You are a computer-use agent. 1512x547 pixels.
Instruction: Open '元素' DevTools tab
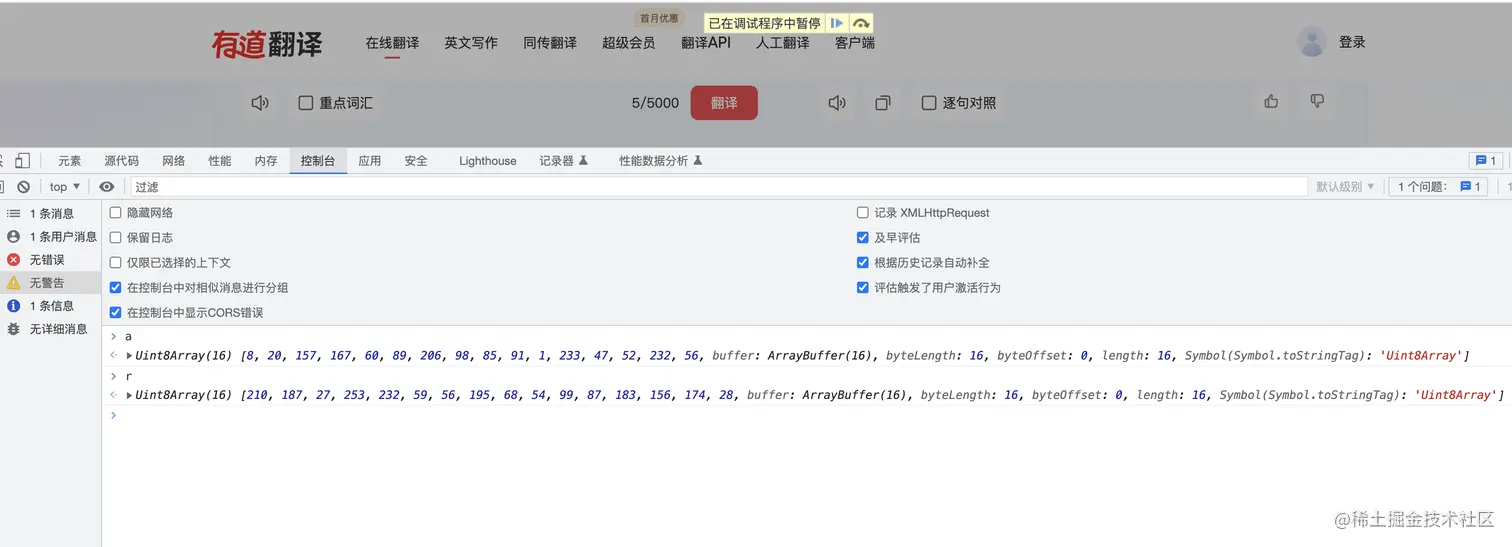[70, 161]
